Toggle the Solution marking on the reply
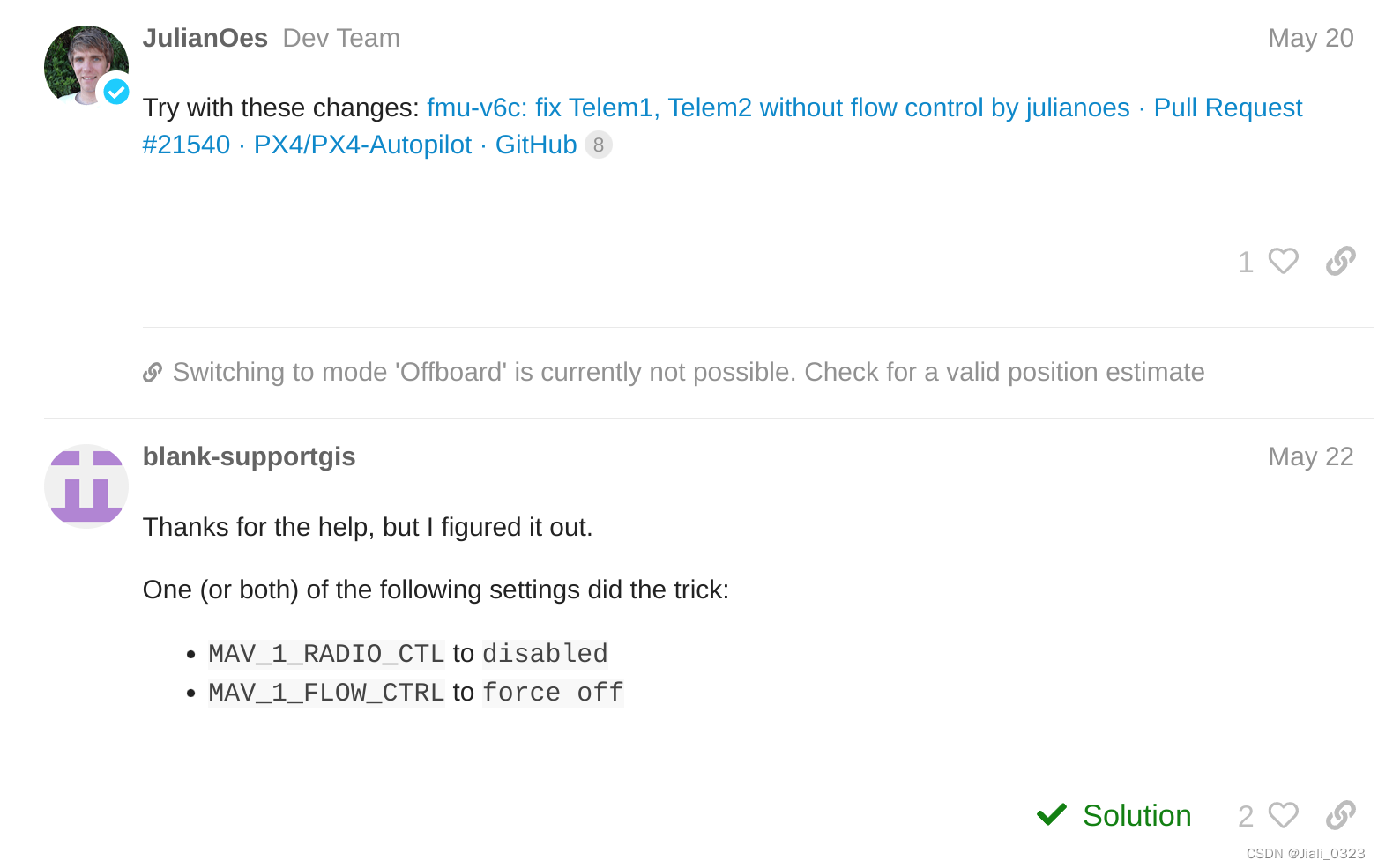Image resolution: width=1378 pixels, height=868 pixels. (1136, 815)
